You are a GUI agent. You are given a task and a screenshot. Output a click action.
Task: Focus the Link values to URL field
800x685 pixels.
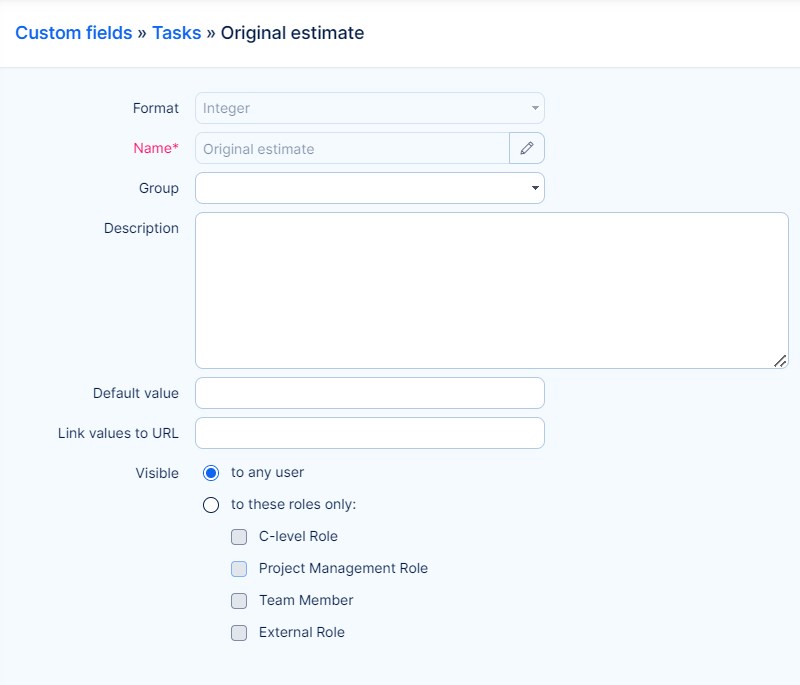click(369, 433)
